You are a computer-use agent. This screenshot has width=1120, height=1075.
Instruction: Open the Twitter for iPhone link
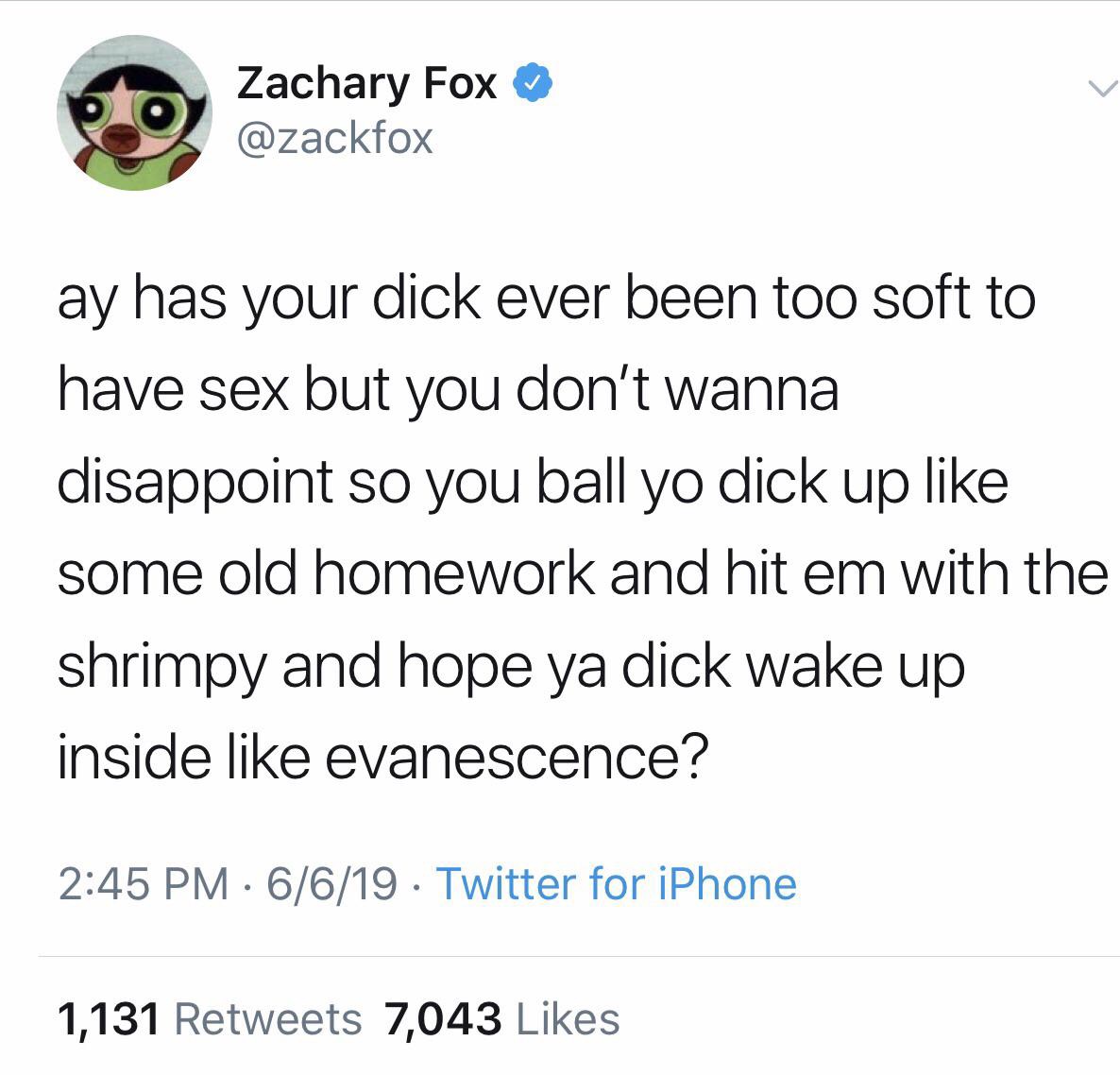pyautogui.click(x=616, y=884)
